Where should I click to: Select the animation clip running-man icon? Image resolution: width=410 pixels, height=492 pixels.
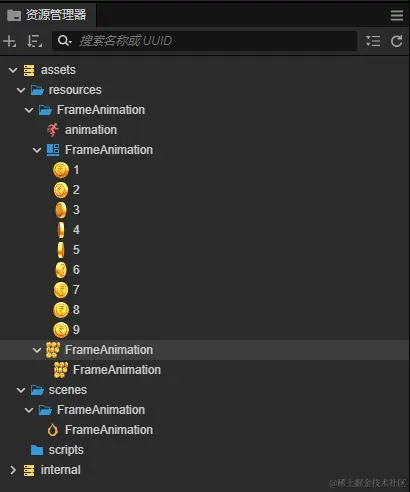coord(53,130)
